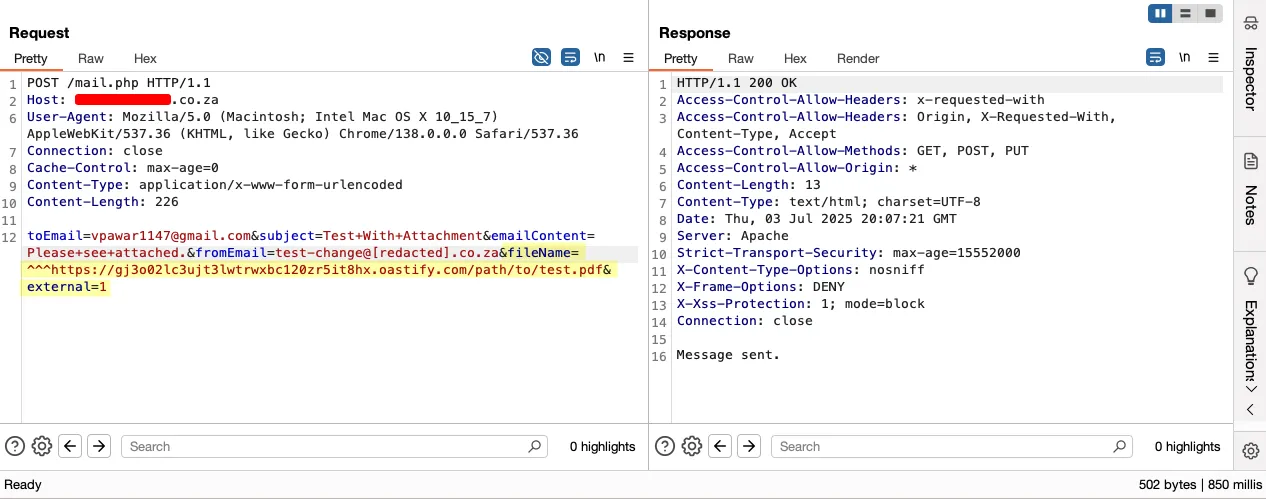Click Response pane '0 highlights' label

[1187, 447]
